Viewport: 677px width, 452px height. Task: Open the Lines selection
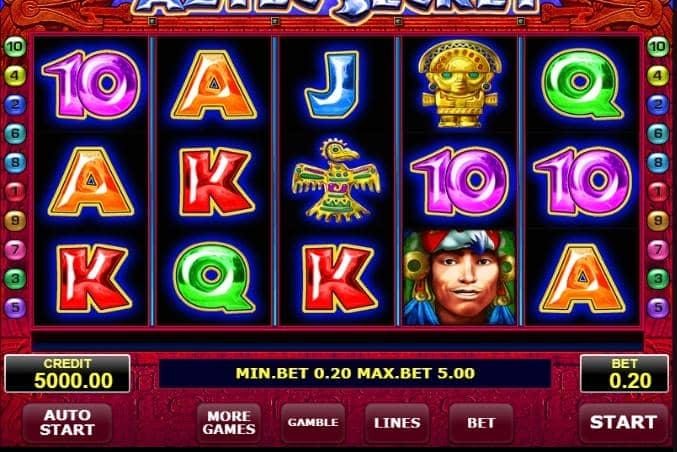[x=397, y=423]
